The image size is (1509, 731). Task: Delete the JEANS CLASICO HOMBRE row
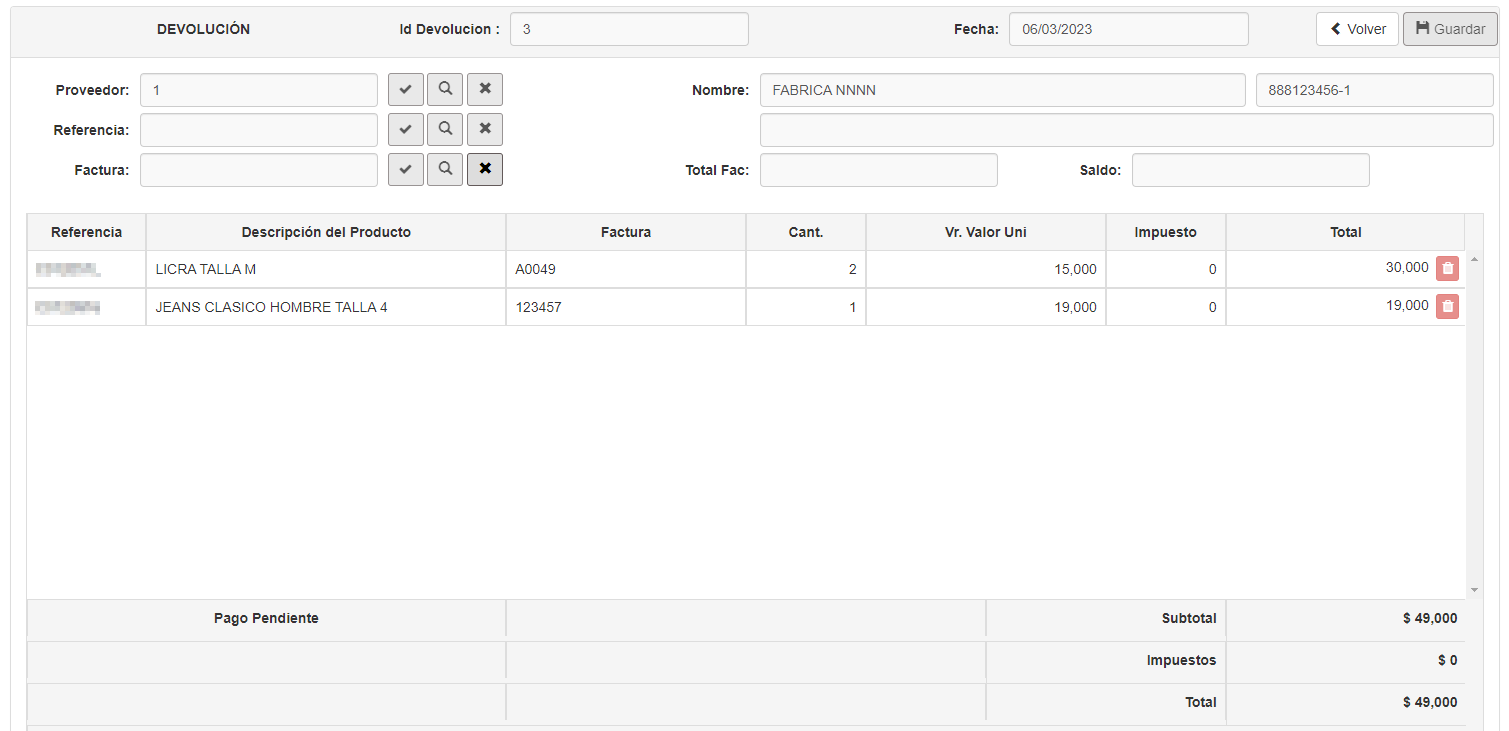pyautogui.click(x=1447, y=307)
